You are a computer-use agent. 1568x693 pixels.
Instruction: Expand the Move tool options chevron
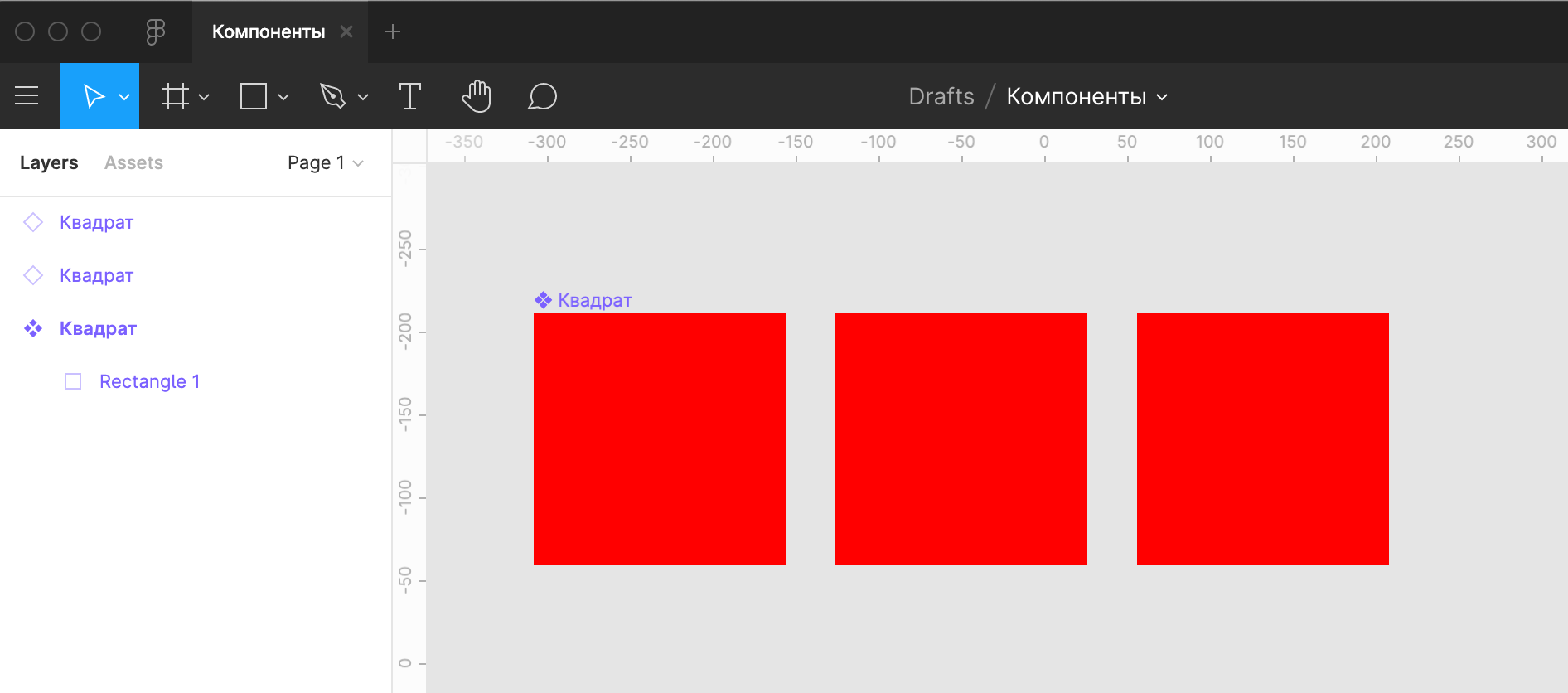(x=124, y=97)
